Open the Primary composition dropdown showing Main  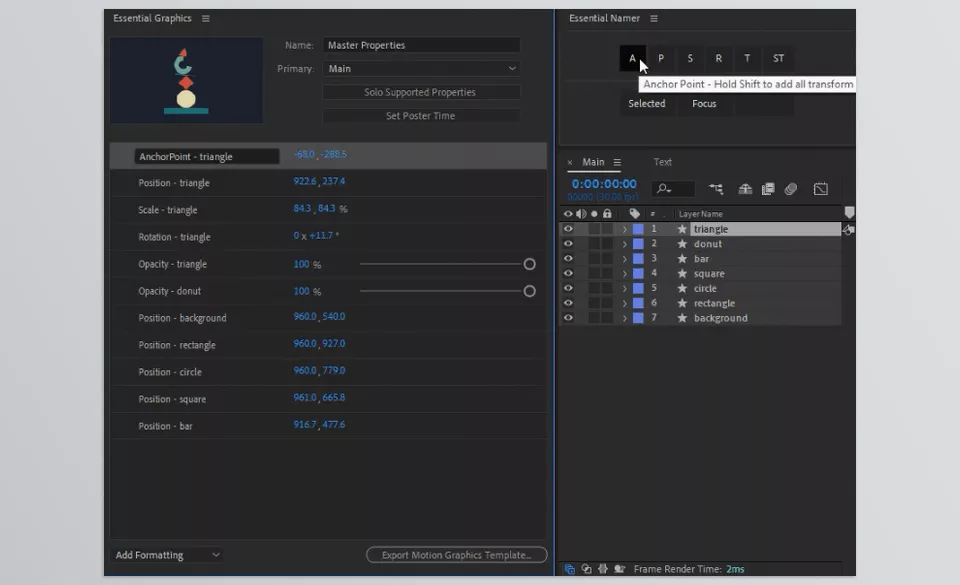pyautogui.click(x=421, y=69)
